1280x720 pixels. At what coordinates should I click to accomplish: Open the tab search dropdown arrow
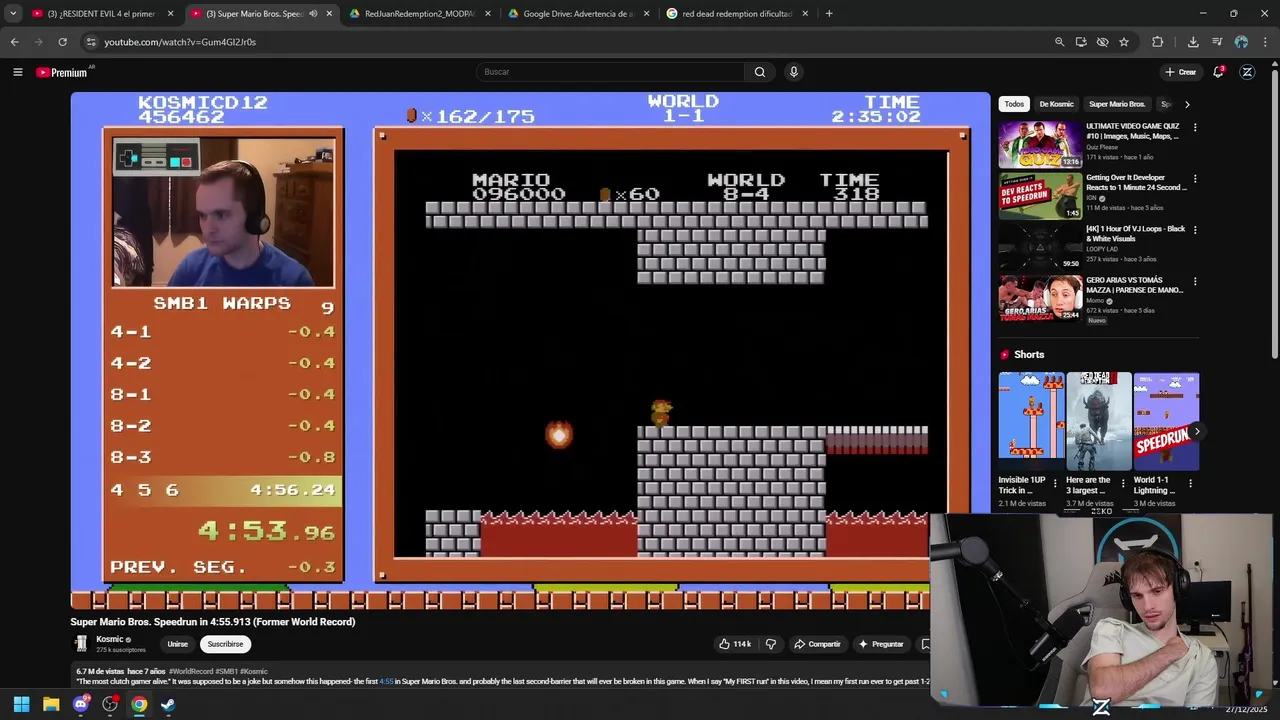pyautogui.click(x=13, y=14)
